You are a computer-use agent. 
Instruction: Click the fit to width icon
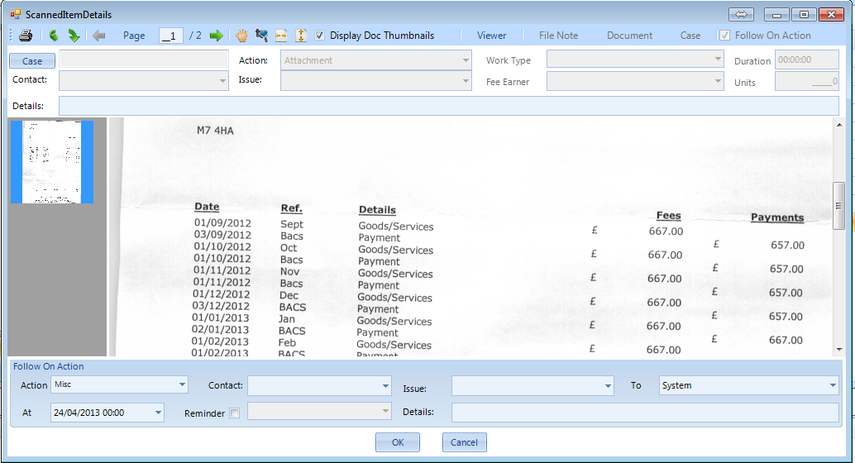(281, 36)
